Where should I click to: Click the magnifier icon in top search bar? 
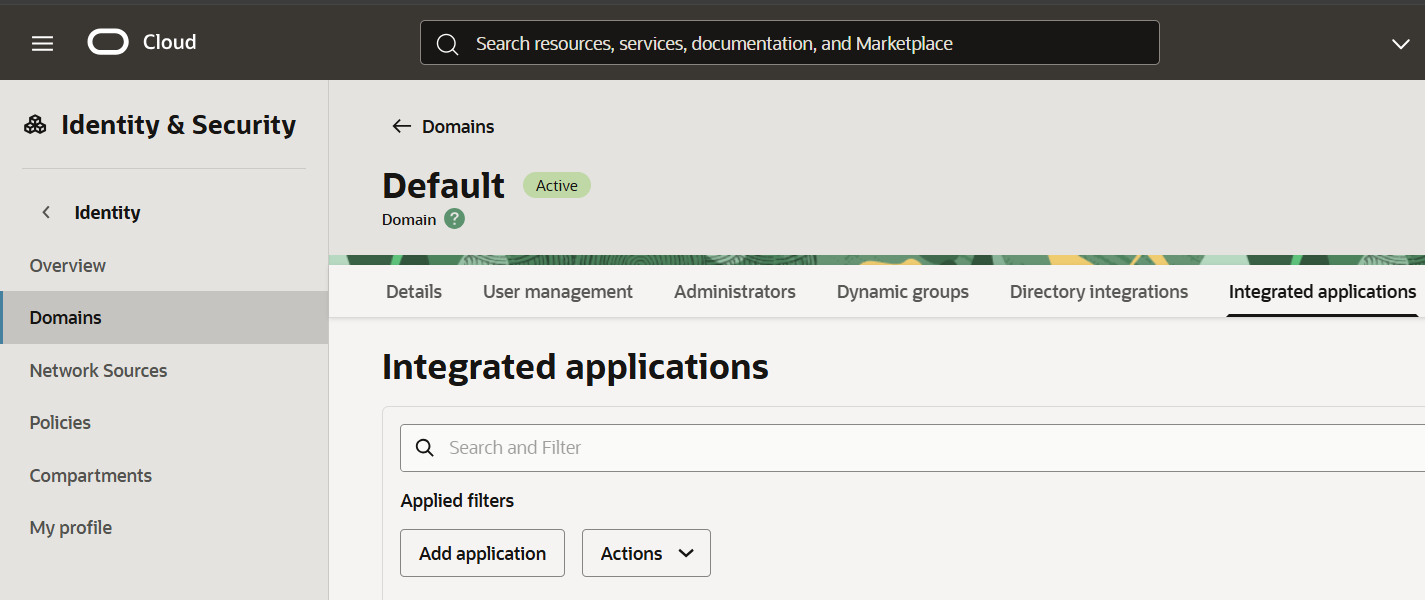[x=448, y=44]
